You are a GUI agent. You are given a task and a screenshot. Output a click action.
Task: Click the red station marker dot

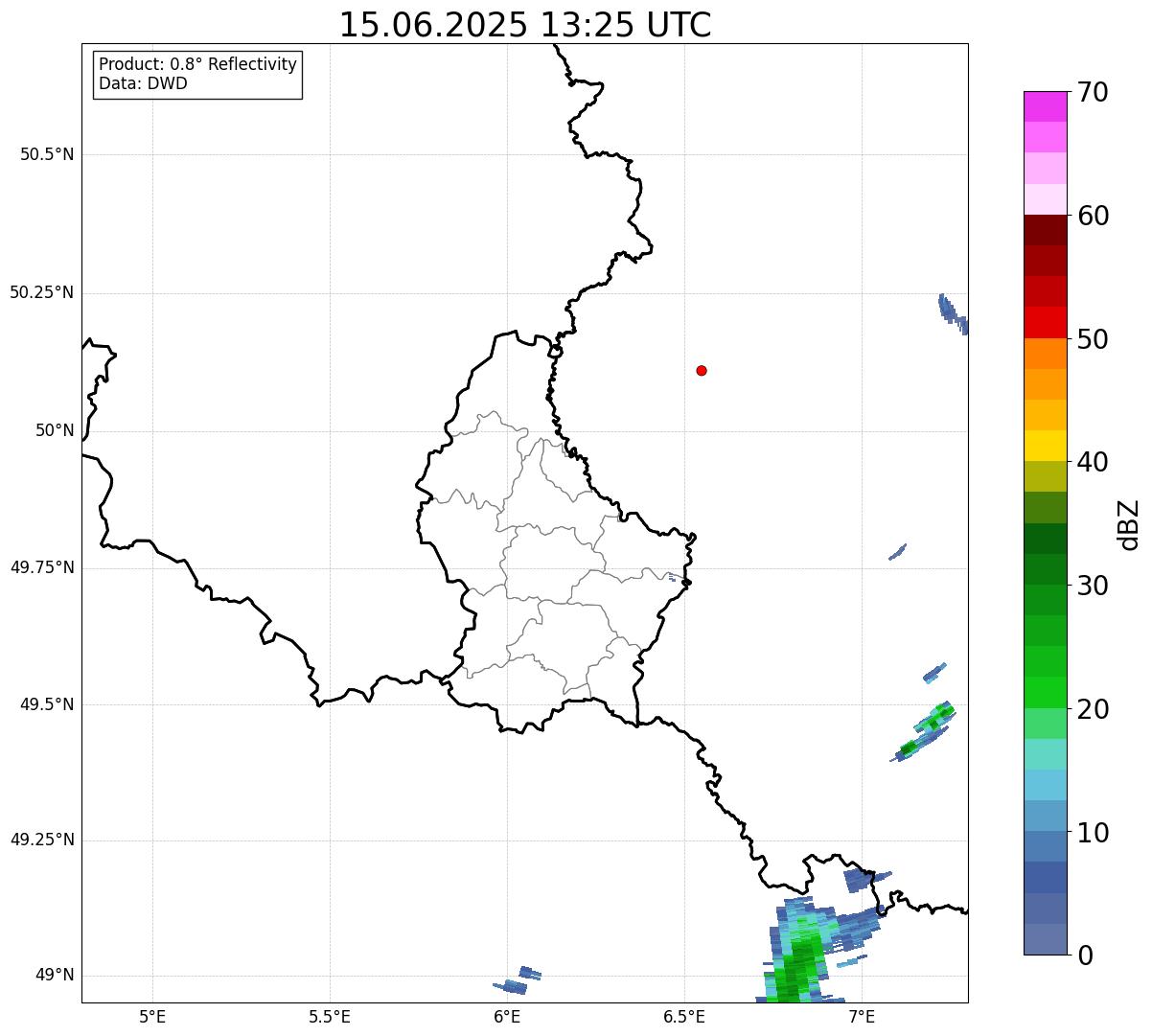tap(702, 370)
